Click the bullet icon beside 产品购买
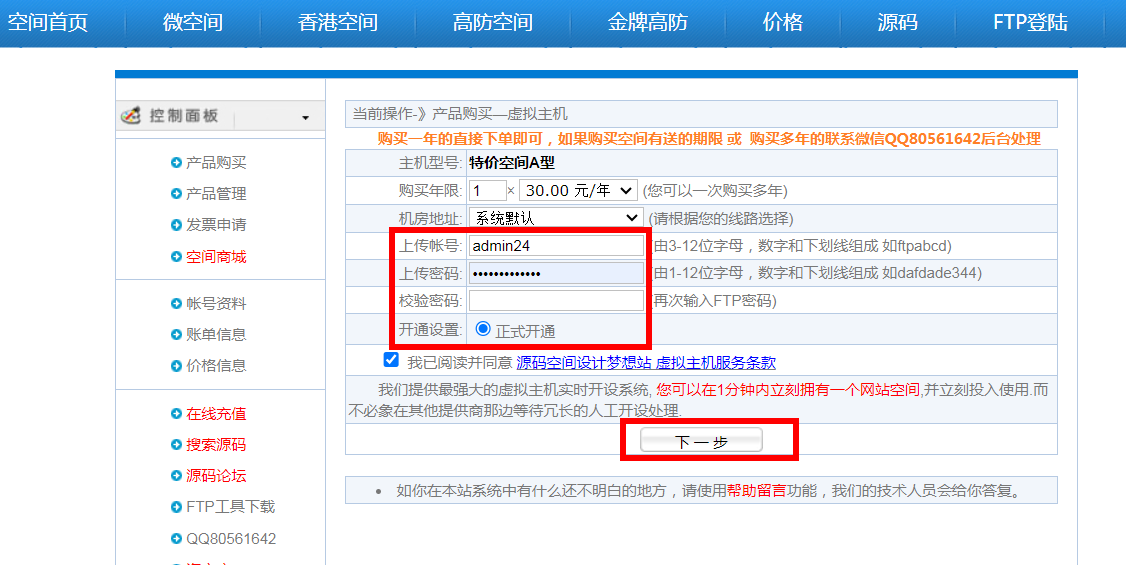The height and width of the screenshot is (565, 1126). (176, 163)
